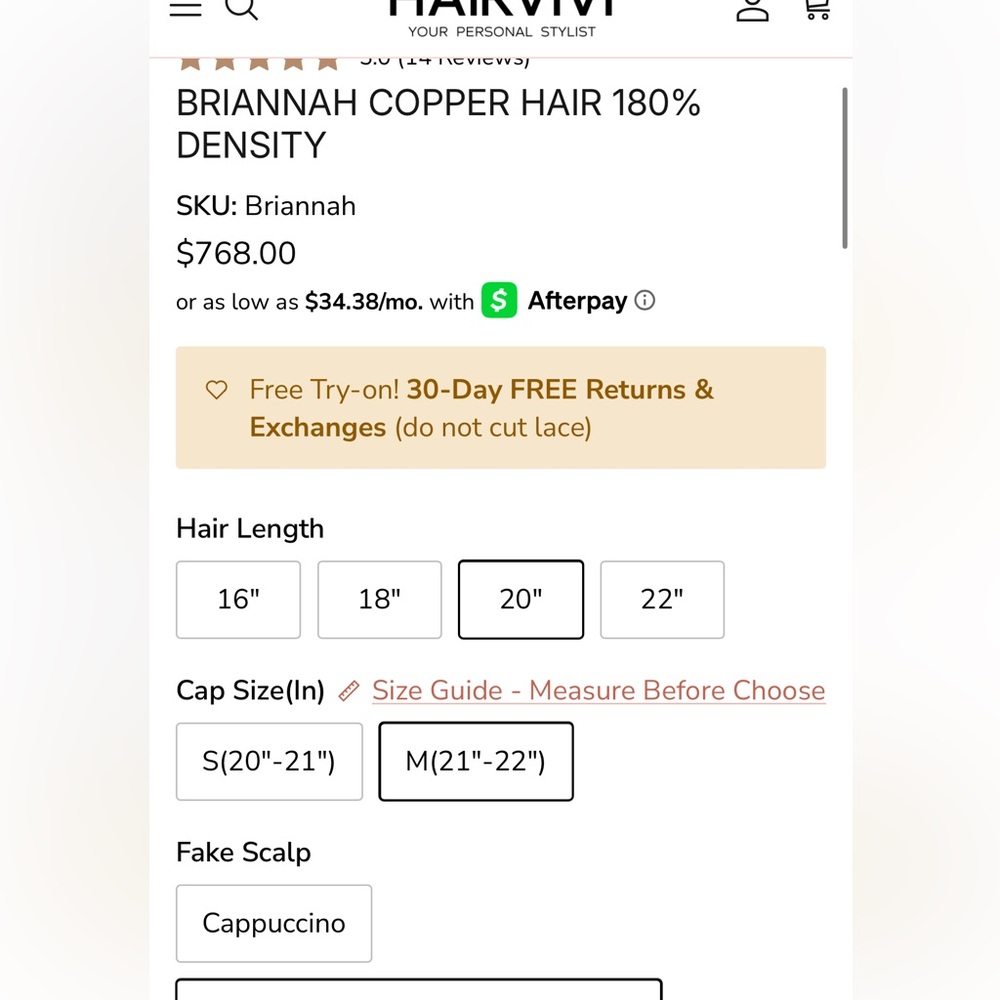Open the hamburger navigation menu
Screen dimensions: 1000x1000
pos(186,8)
